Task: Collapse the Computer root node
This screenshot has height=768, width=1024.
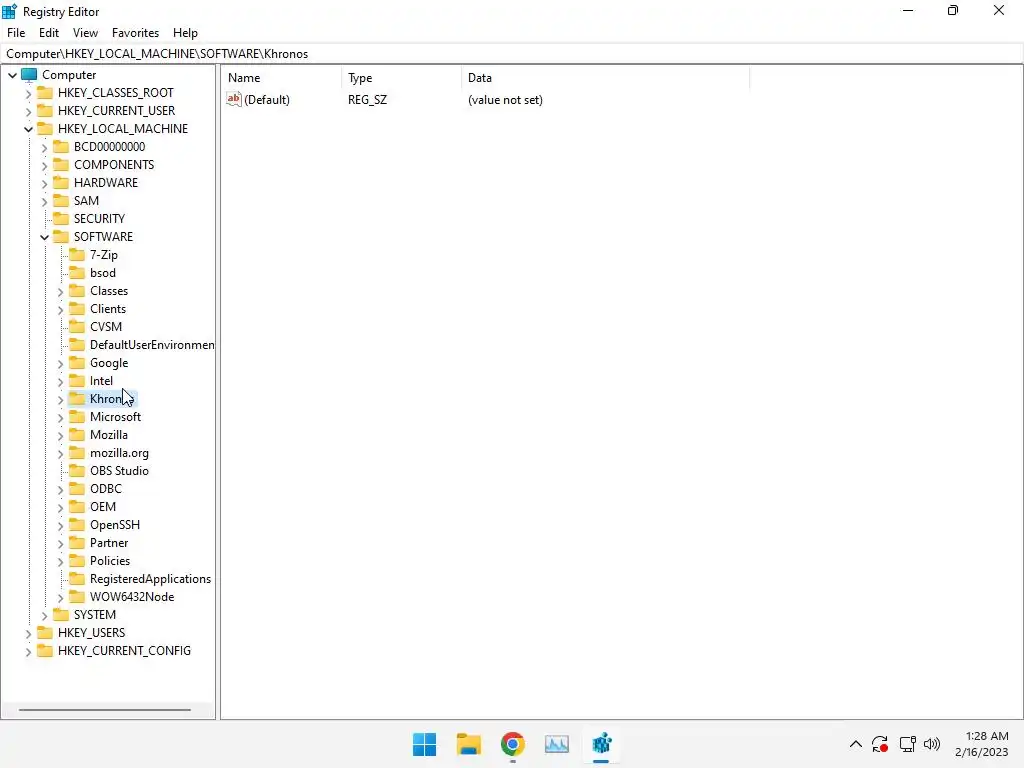Action: (x=12, y=75)
